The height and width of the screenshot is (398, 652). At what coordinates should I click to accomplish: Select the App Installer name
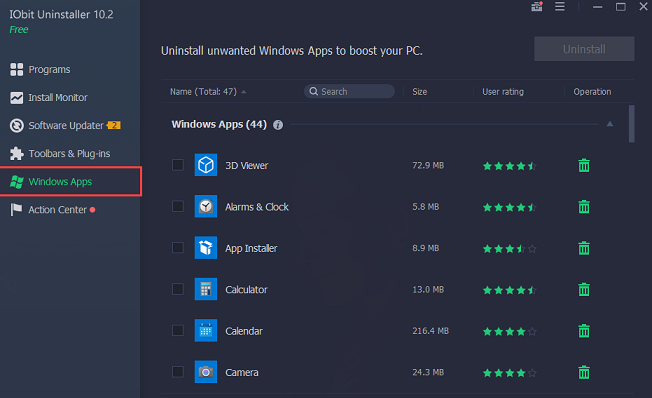click(251, 248)
